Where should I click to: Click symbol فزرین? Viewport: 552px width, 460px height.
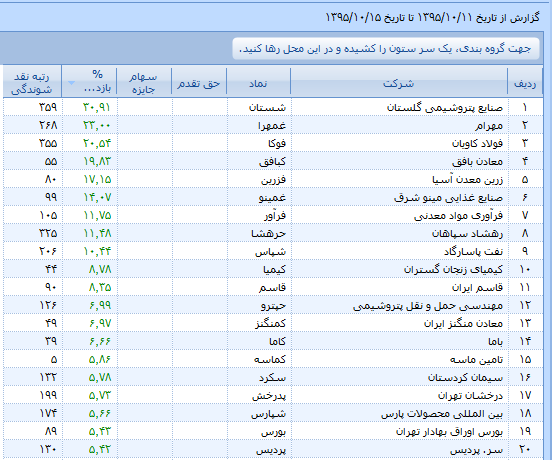274,179
